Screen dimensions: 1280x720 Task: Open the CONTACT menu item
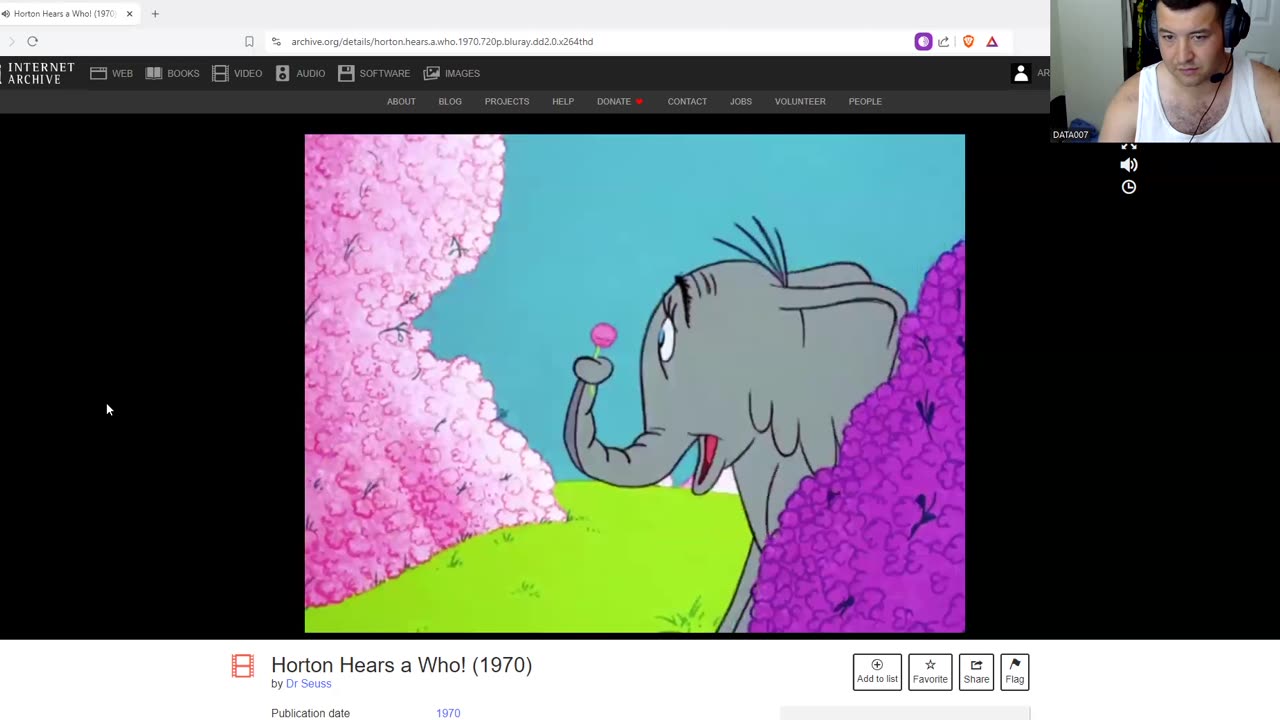(687, 101)
